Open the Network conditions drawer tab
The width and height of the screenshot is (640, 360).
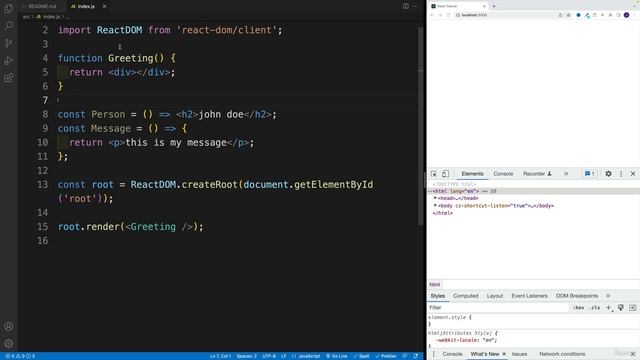coord(562,354)
